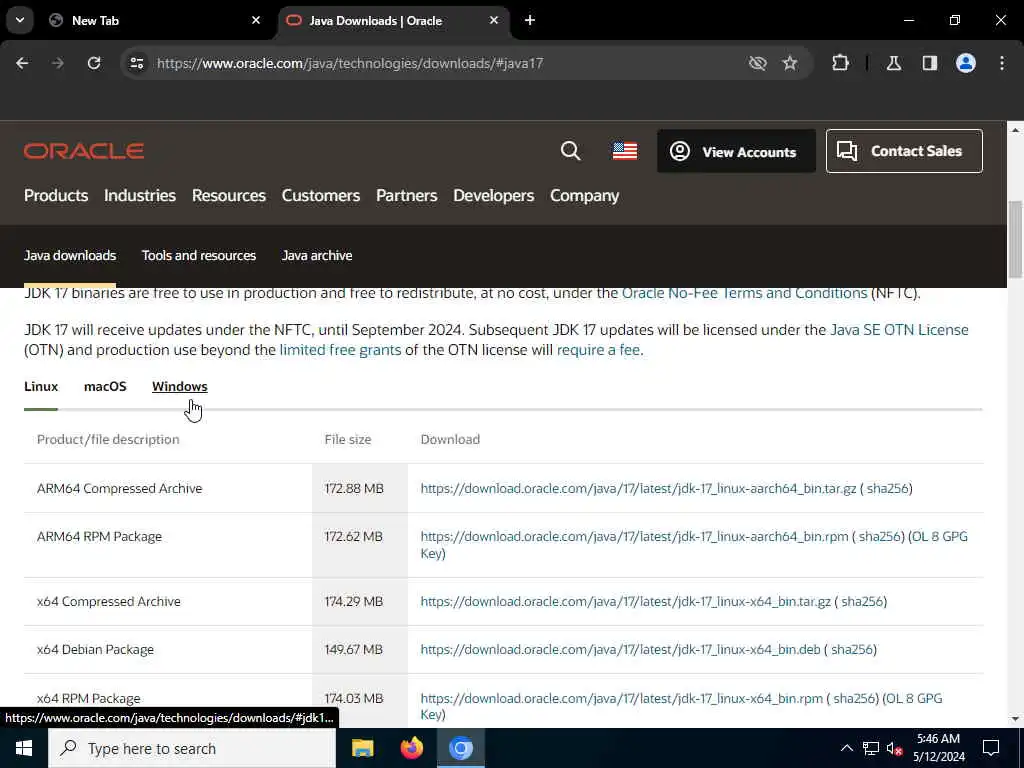Image resolution: width=1024 pixels, height=768 pixels.
Task: Open the Chrome profile avatar
Action: point(966,63)
